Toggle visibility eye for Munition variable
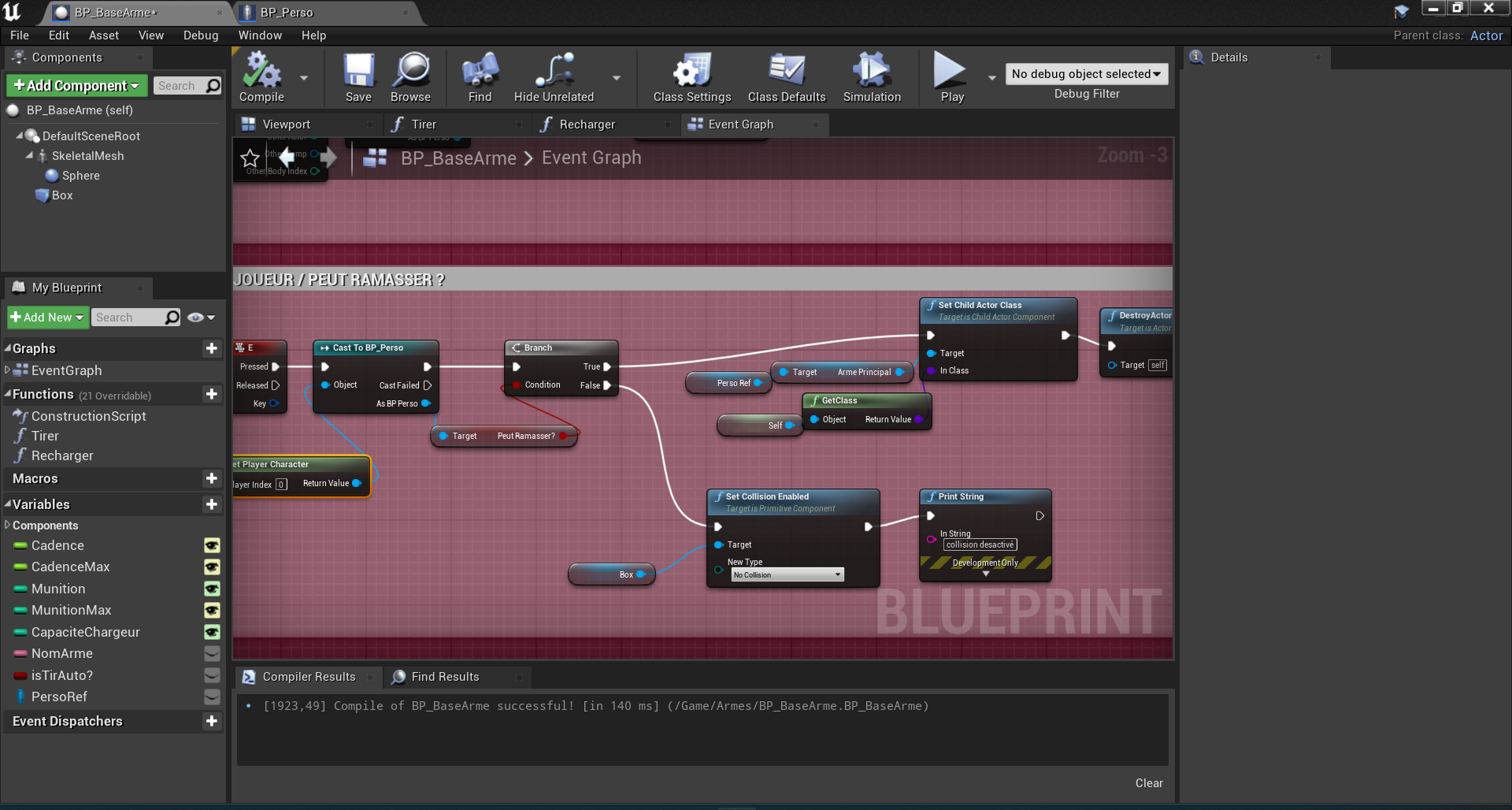Image resolution: width=1512 pixels, height=810 pixels. click(212, 589)
